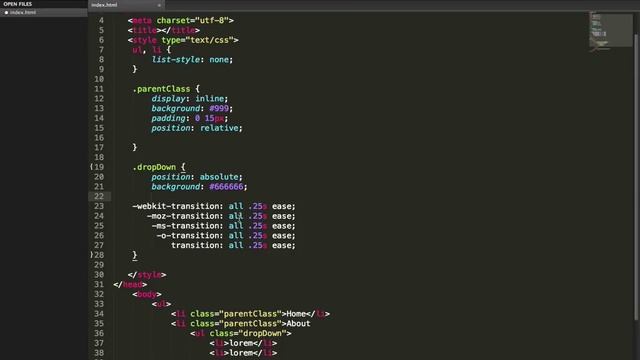This screenshot has width=640, height=360.
Task: Click the closing style tag on line 30
Action: (147, 275)
